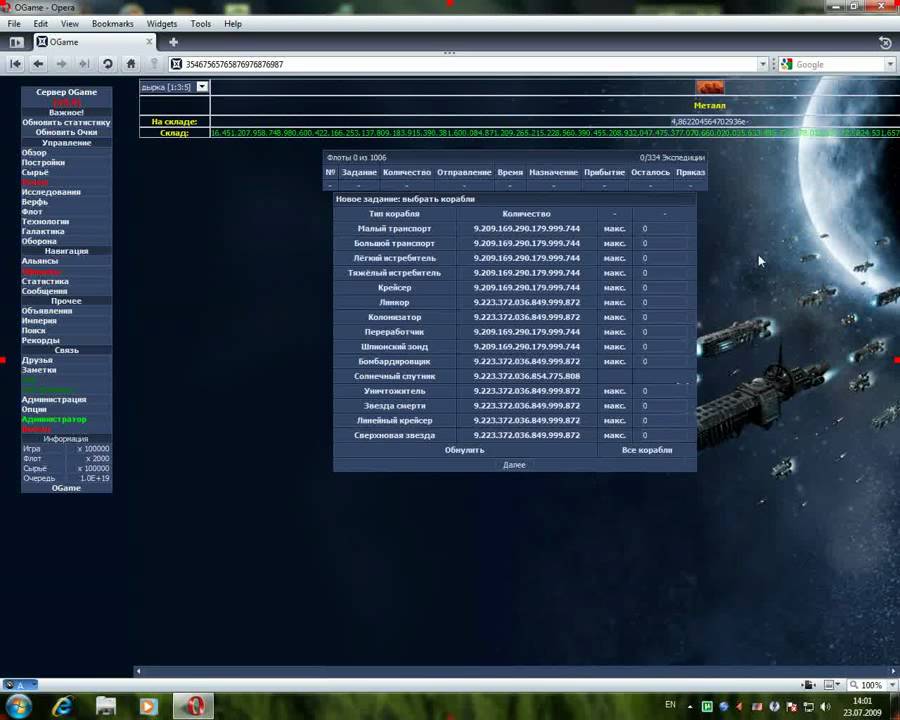Open Флот in sidebar
This screenshot has width=900, height=720.
pos(32,211)
